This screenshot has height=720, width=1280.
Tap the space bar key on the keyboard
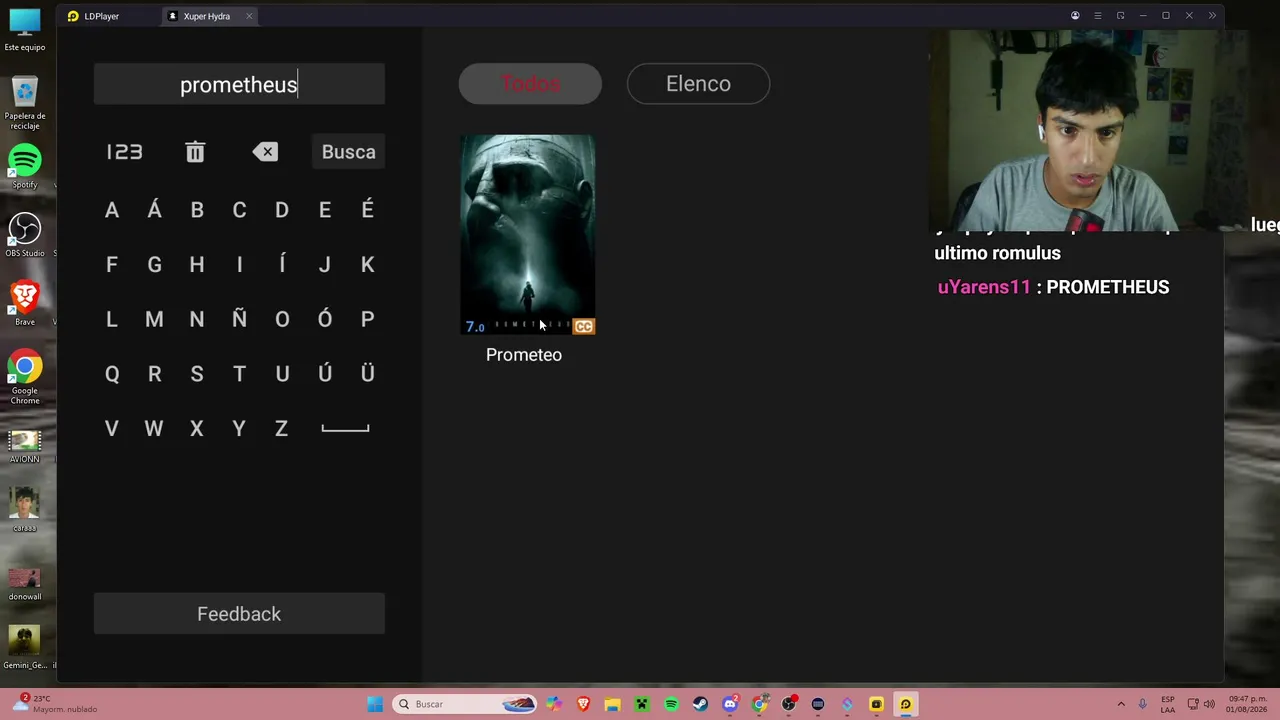(x=345, y=429)
